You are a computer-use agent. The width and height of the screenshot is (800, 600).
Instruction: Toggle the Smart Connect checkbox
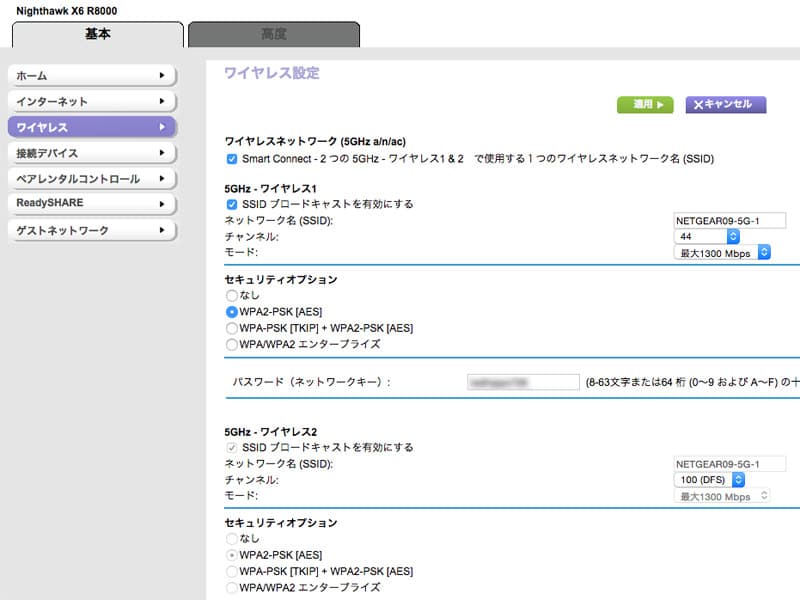pyautogui.click(x=232, y=159)
